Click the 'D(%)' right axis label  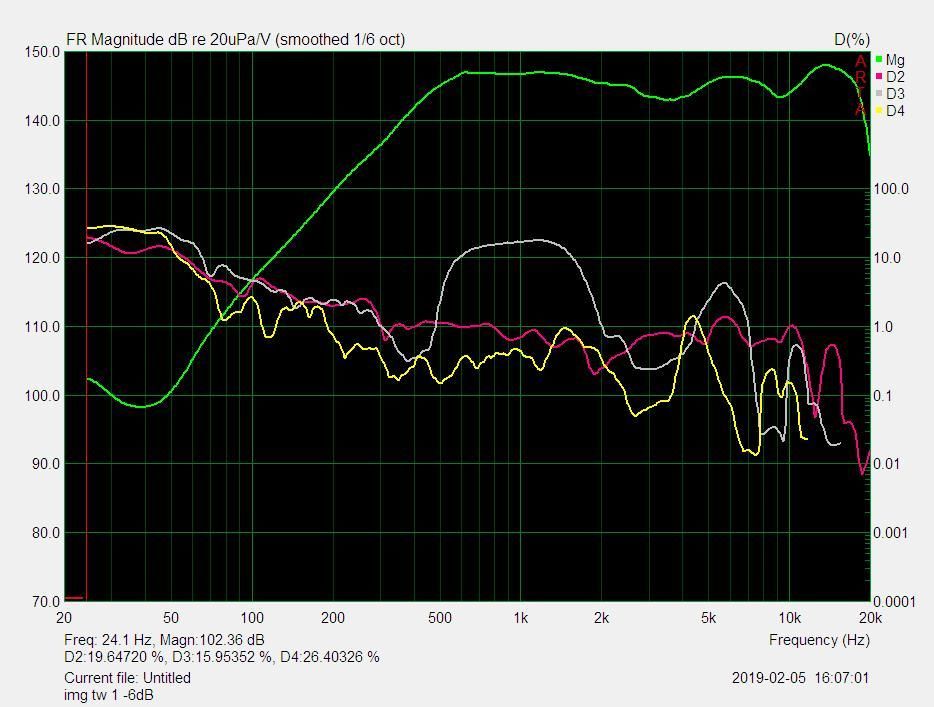click(x=851, y=40)
